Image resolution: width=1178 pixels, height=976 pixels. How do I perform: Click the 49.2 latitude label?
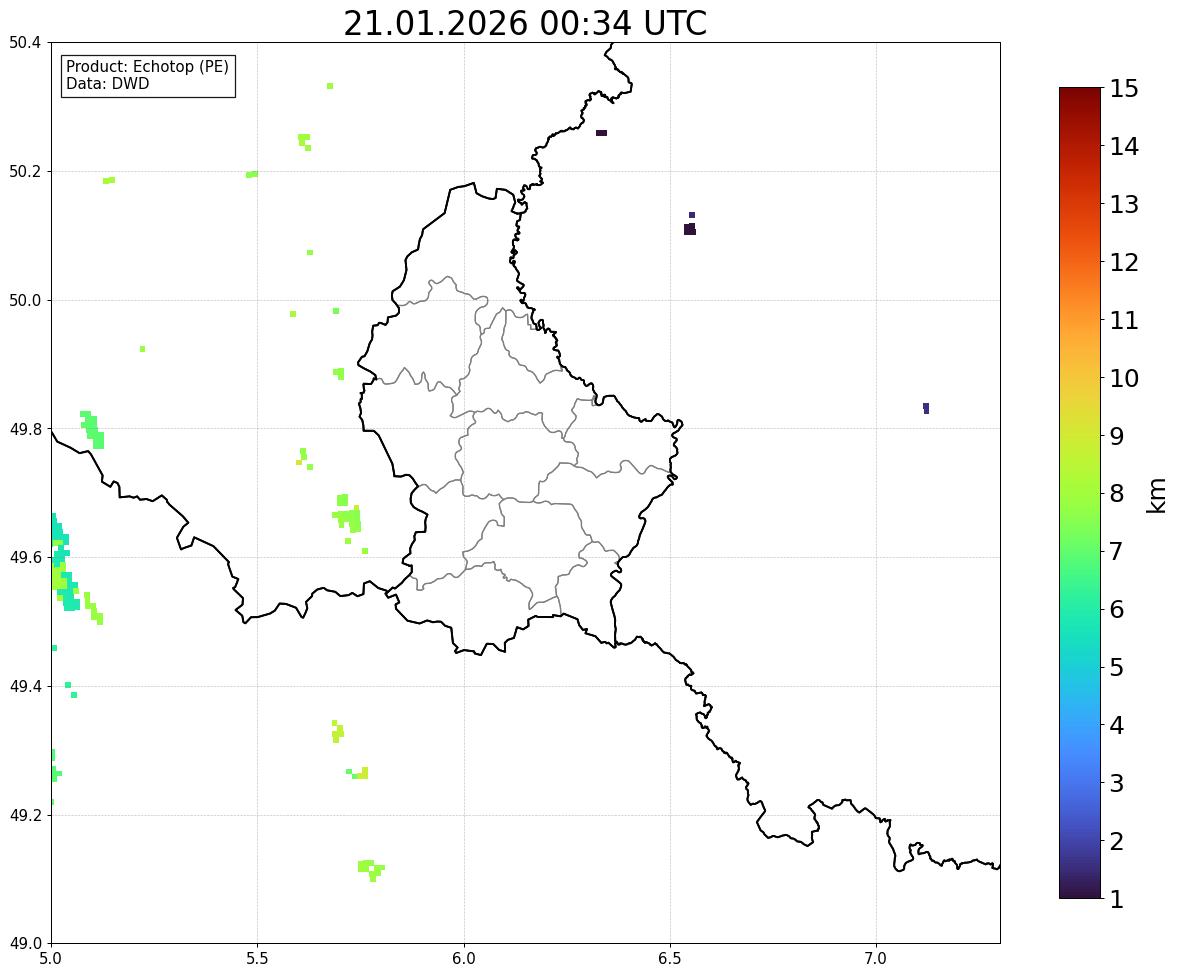pyautogui.click(x=25, y=815)
